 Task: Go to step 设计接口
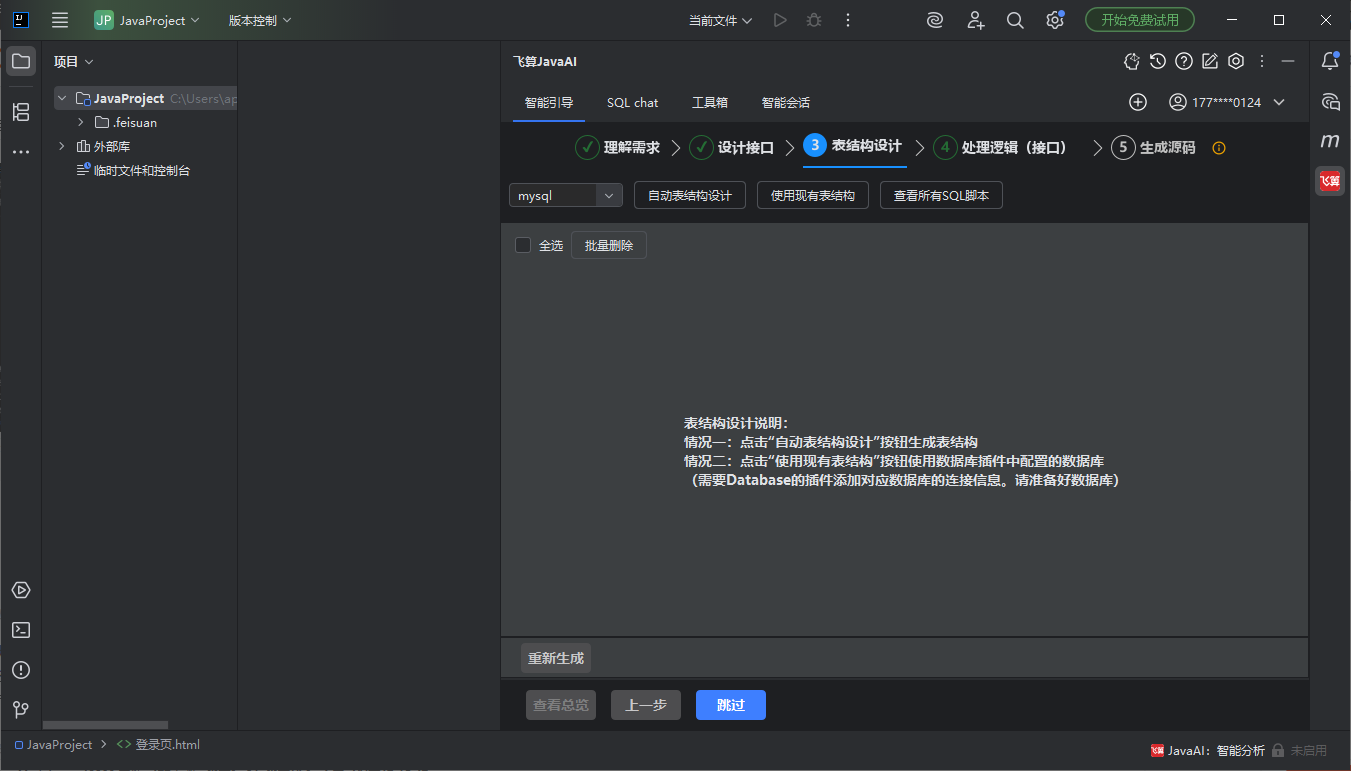tap(732, 147)
